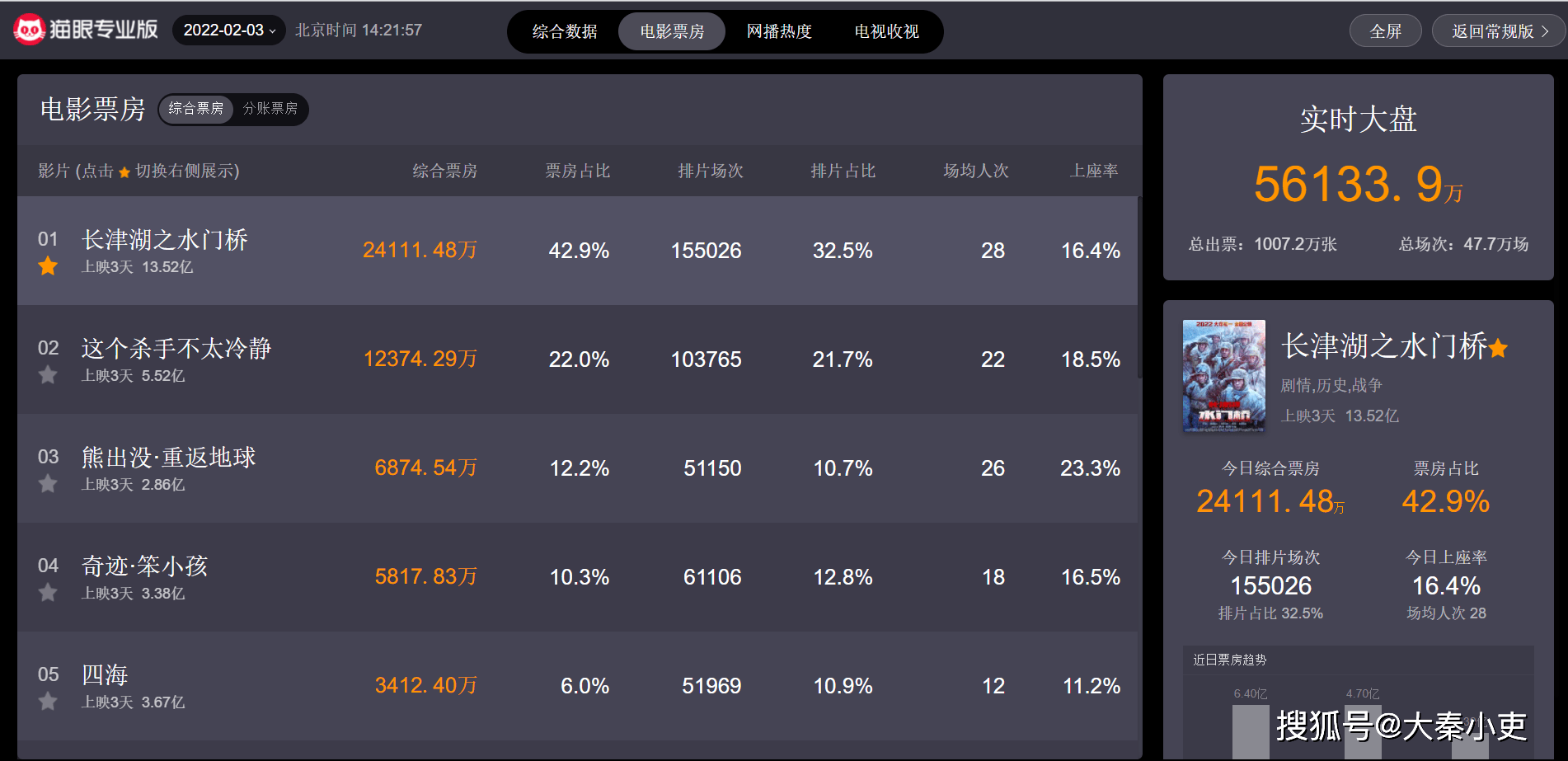Click 票房占比 column header
The image size is (1568, 761).
(578, 171)
